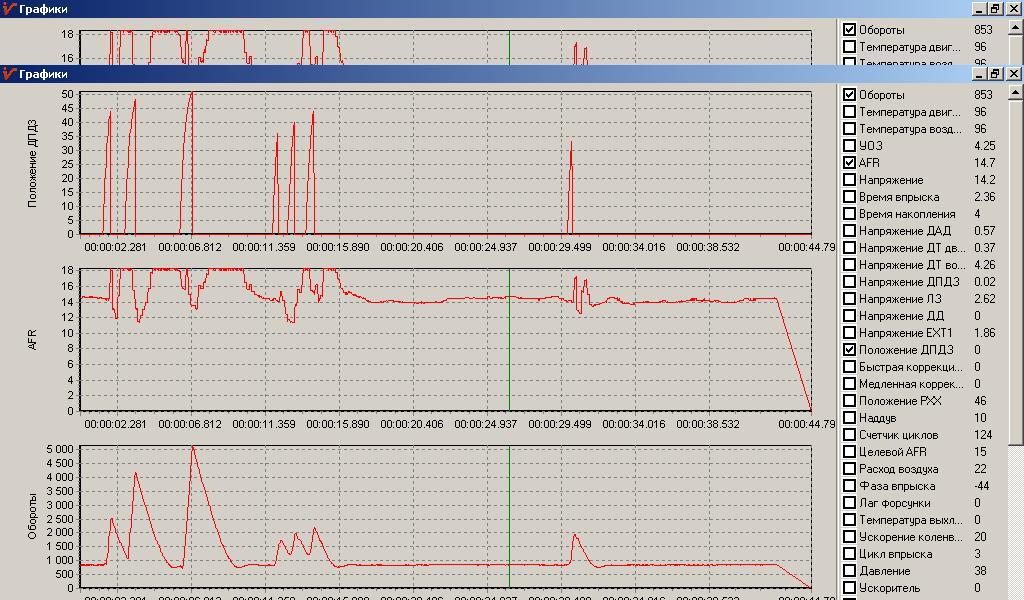
Task: Enable the Время впрыска checkbox
Action: (849, 197)
